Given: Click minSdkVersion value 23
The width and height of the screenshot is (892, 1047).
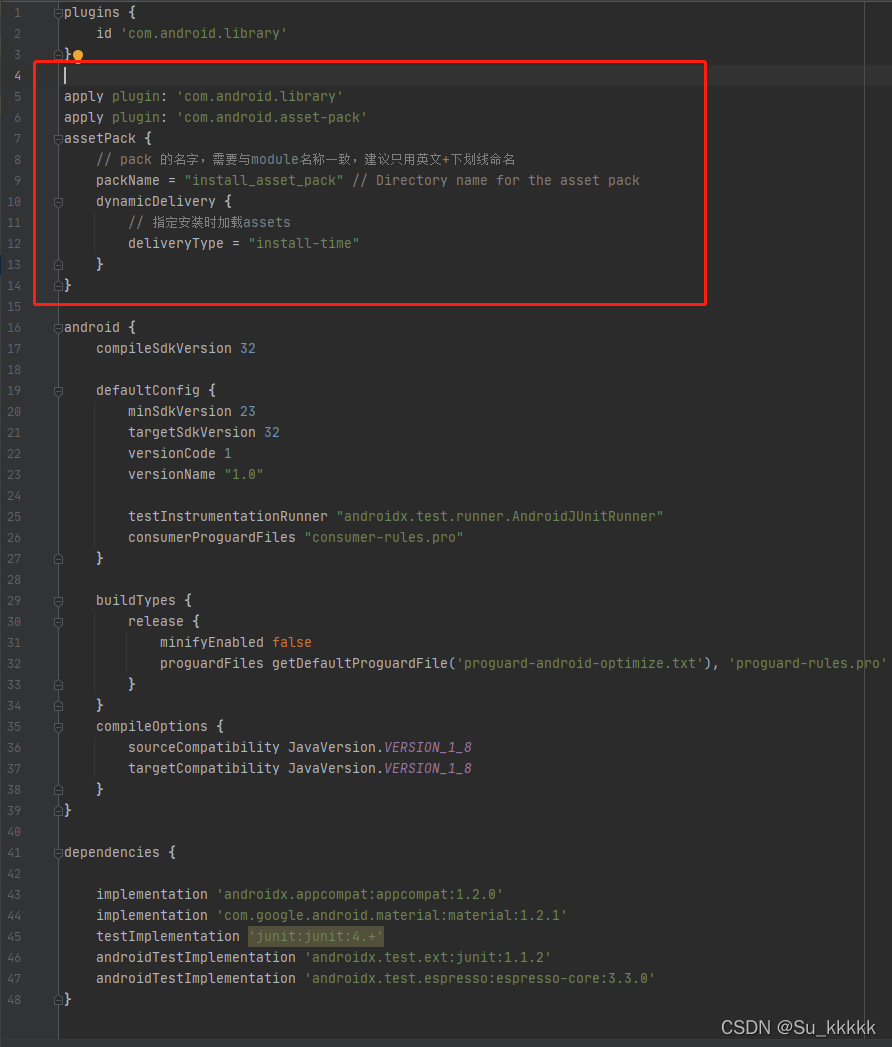Looking at the screenshot, I should click(x=248, y=411).
